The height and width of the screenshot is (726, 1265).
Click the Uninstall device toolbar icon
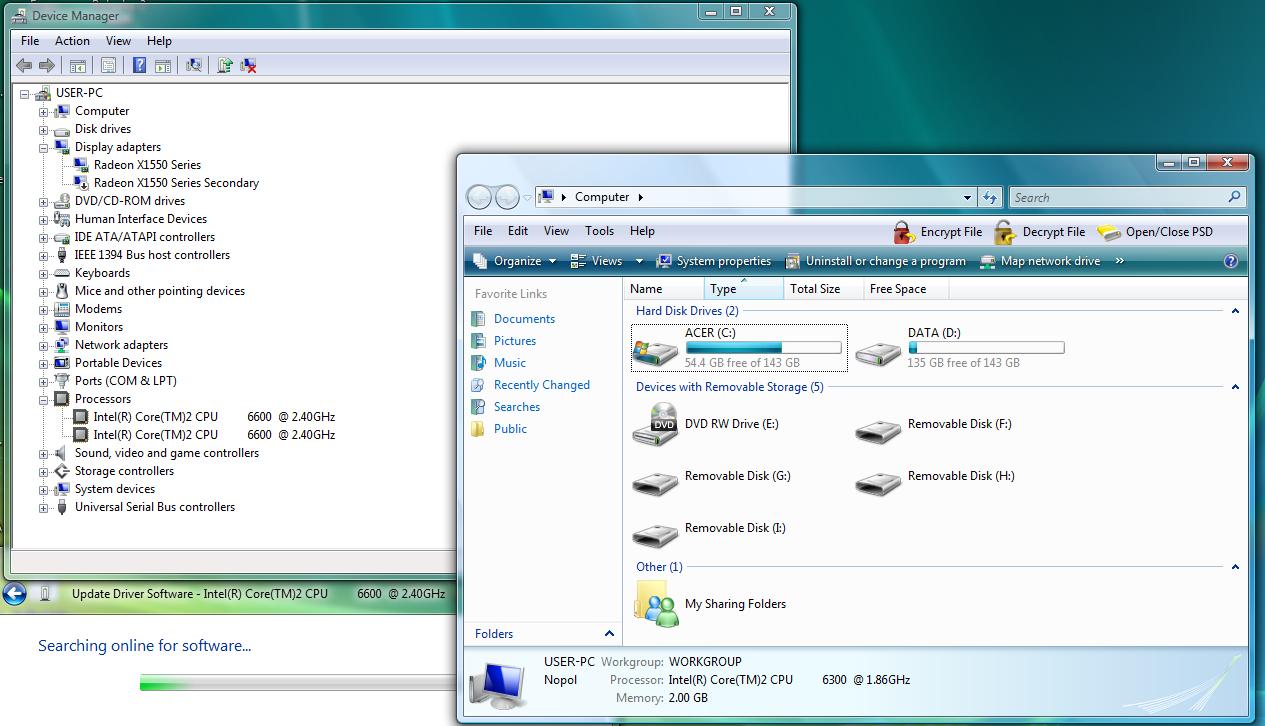point(249,66)
